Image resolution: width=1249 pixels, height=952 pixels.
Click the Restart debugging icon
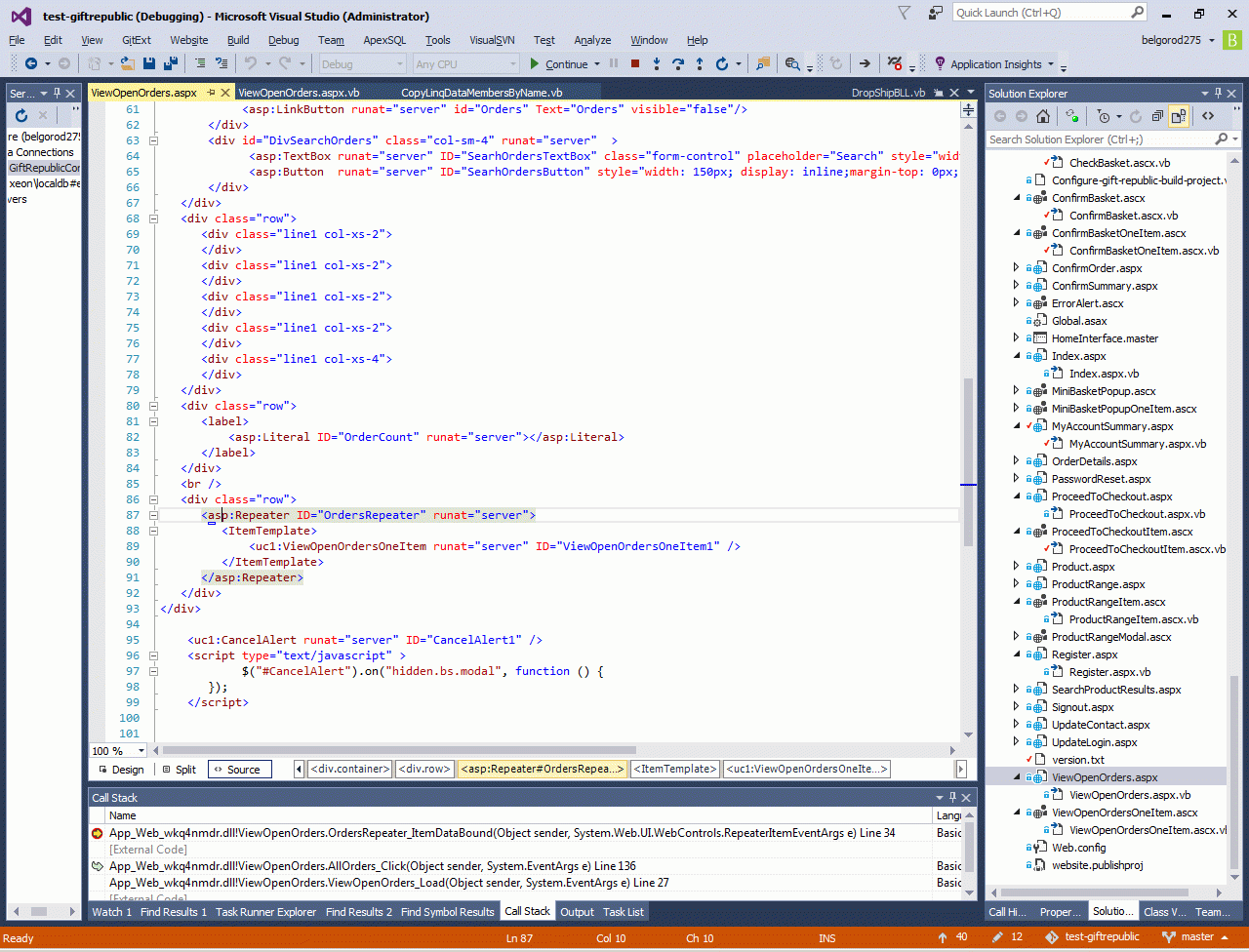click(721, 64)
